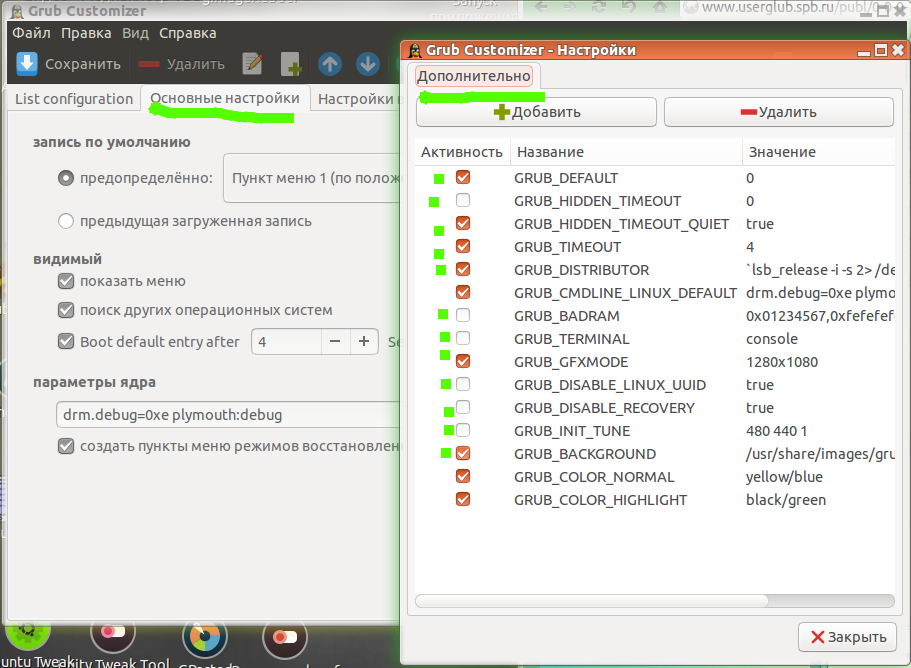The height and width of the screenshot is (668, 911).
Task: Click the red minus icon next to Удалить in toolbar
Action: pos(149,64)
